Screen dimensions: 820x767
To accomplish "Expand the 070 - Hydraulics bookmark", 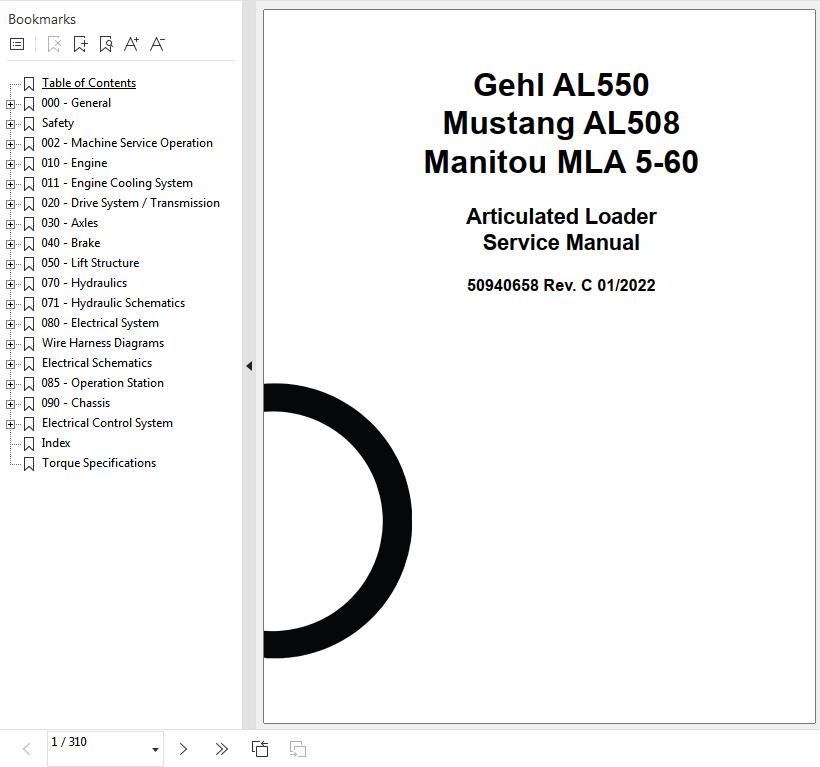I will 10,284.
